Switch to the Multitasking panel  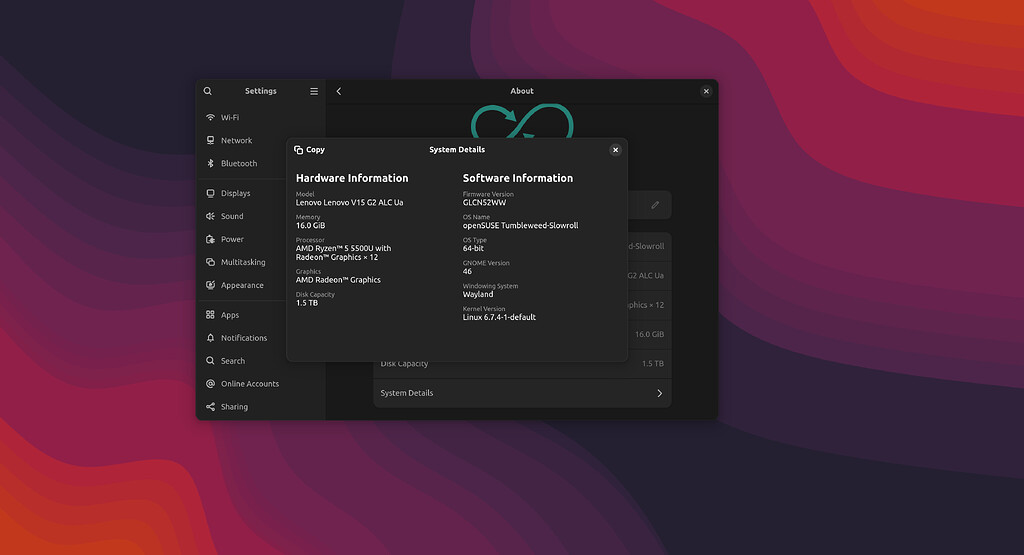pos(243,262)
